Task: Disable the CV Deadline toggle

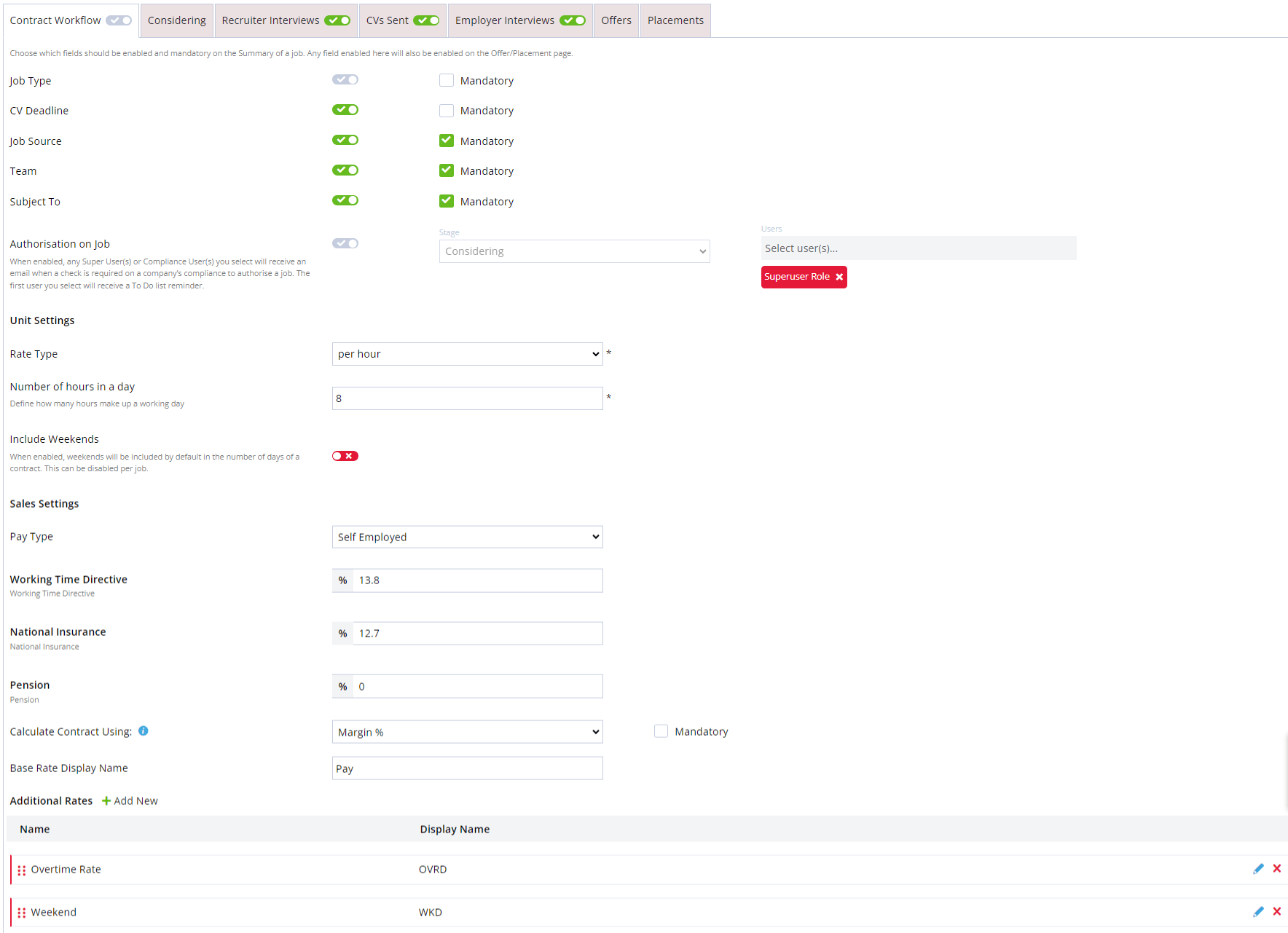Action: click(x=345, y=109)
